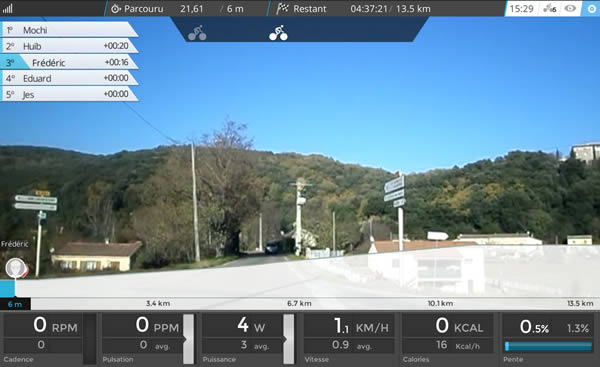The image size is (600, 367).
Task: Click the 10.1 km profile marker
Action: pos(440,303)
